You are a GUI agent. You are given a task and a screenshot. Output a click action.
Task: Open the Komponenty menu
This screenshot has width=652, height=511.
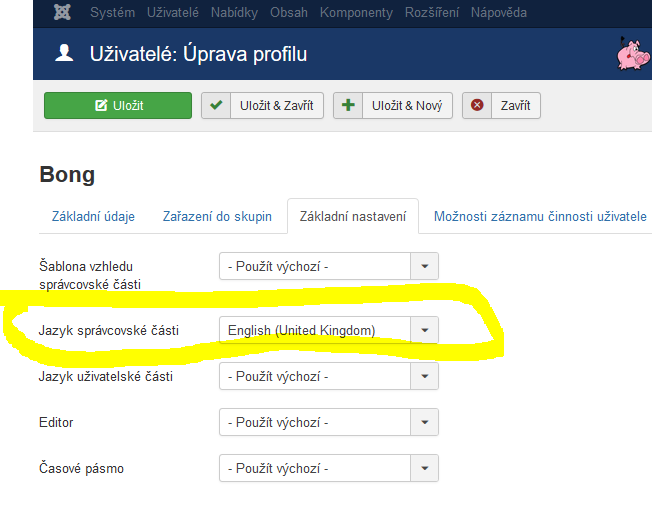coord(356,13)
